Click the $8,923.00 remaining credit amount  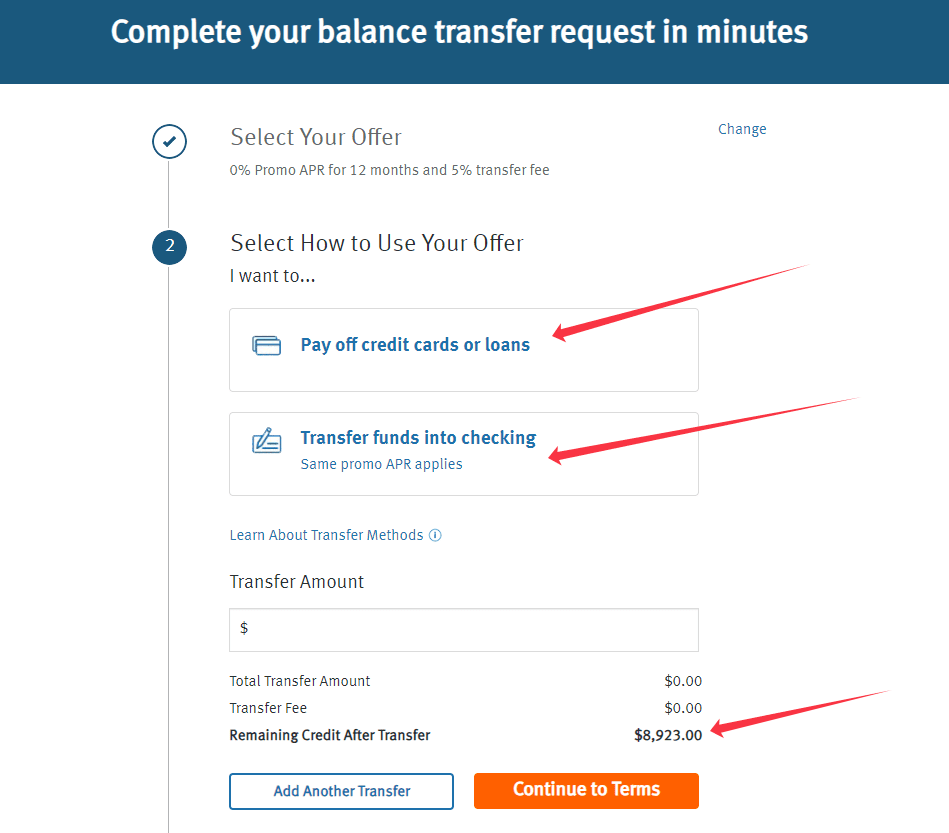pyautogui.click(x=668, y=735)
